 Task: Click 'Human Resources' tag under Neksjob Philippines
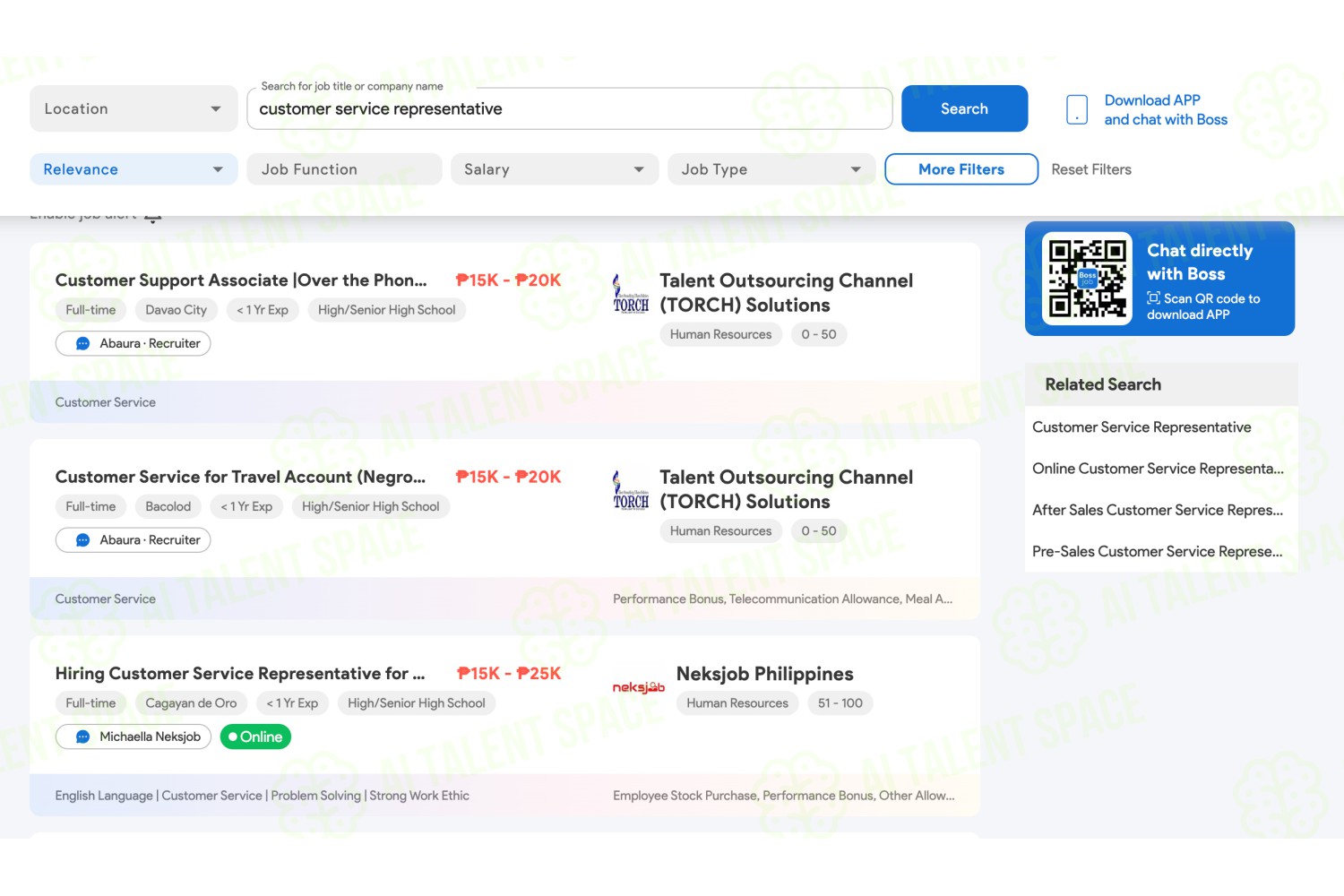(737, 703)
